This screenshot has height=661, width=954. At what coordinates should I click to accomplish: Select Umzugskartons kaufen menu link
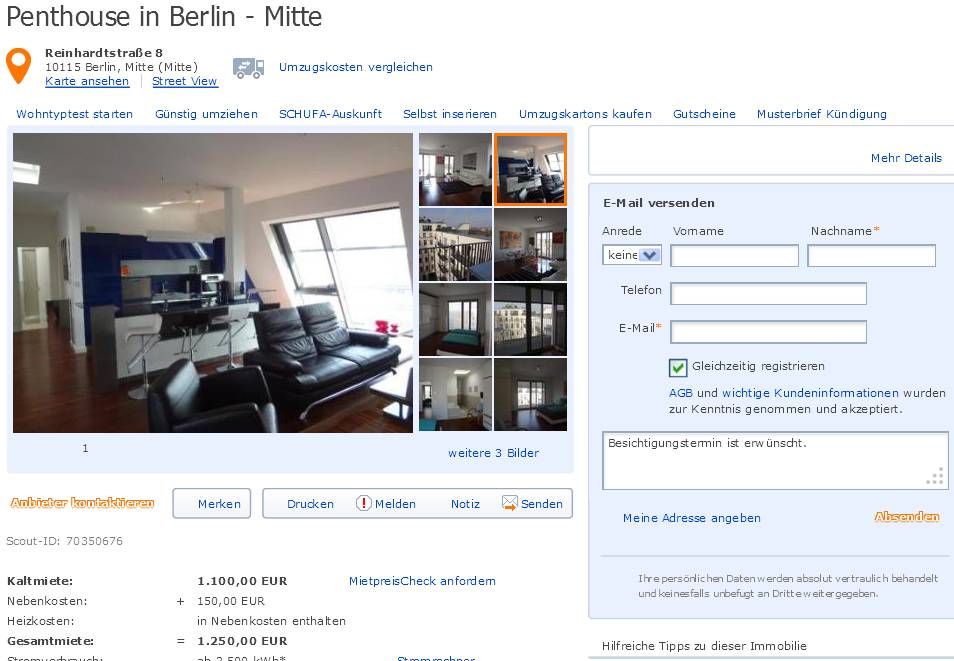point(585,114)
